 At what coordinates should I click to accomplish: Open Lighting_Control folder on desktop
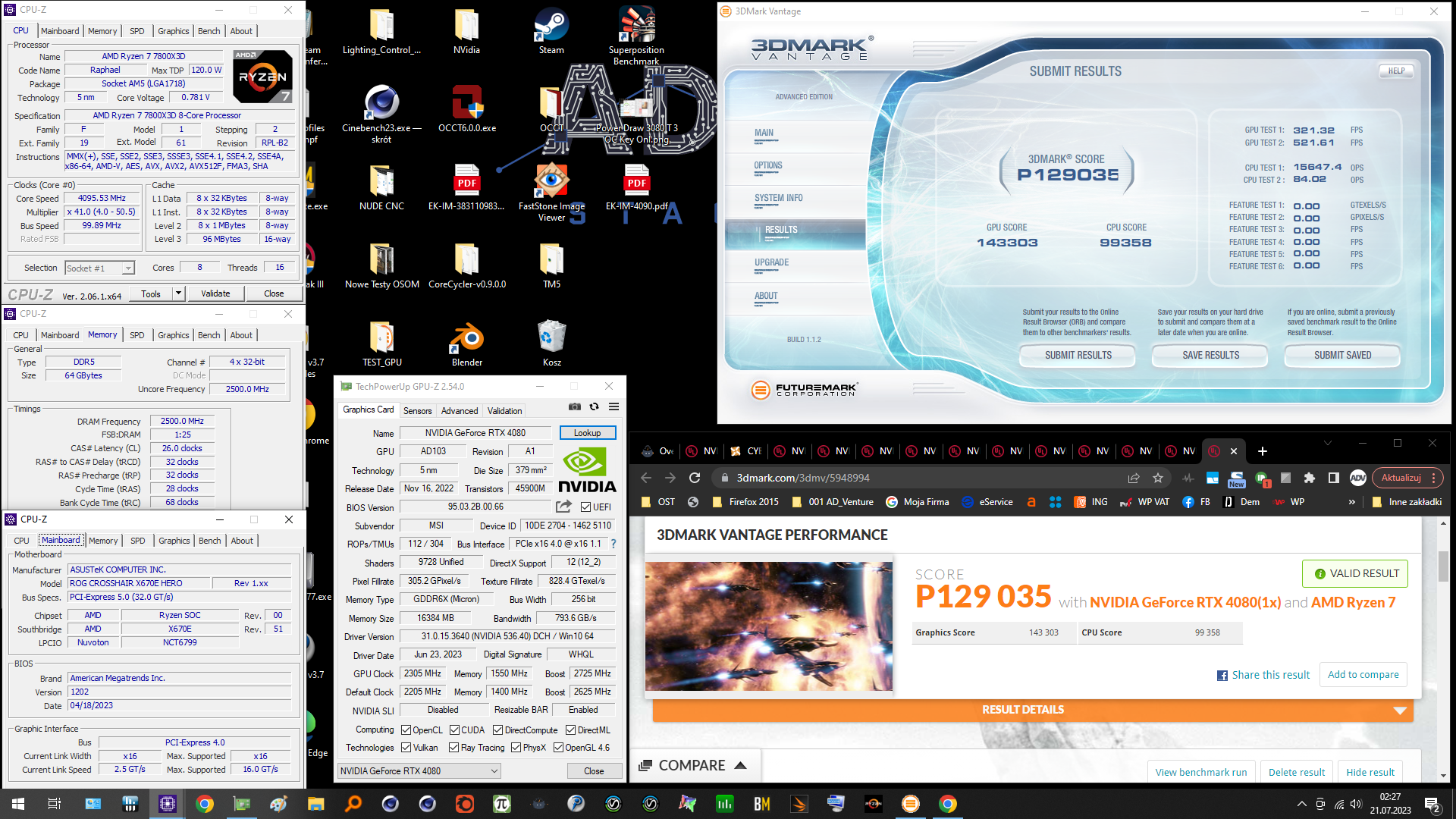pos(381,30)
